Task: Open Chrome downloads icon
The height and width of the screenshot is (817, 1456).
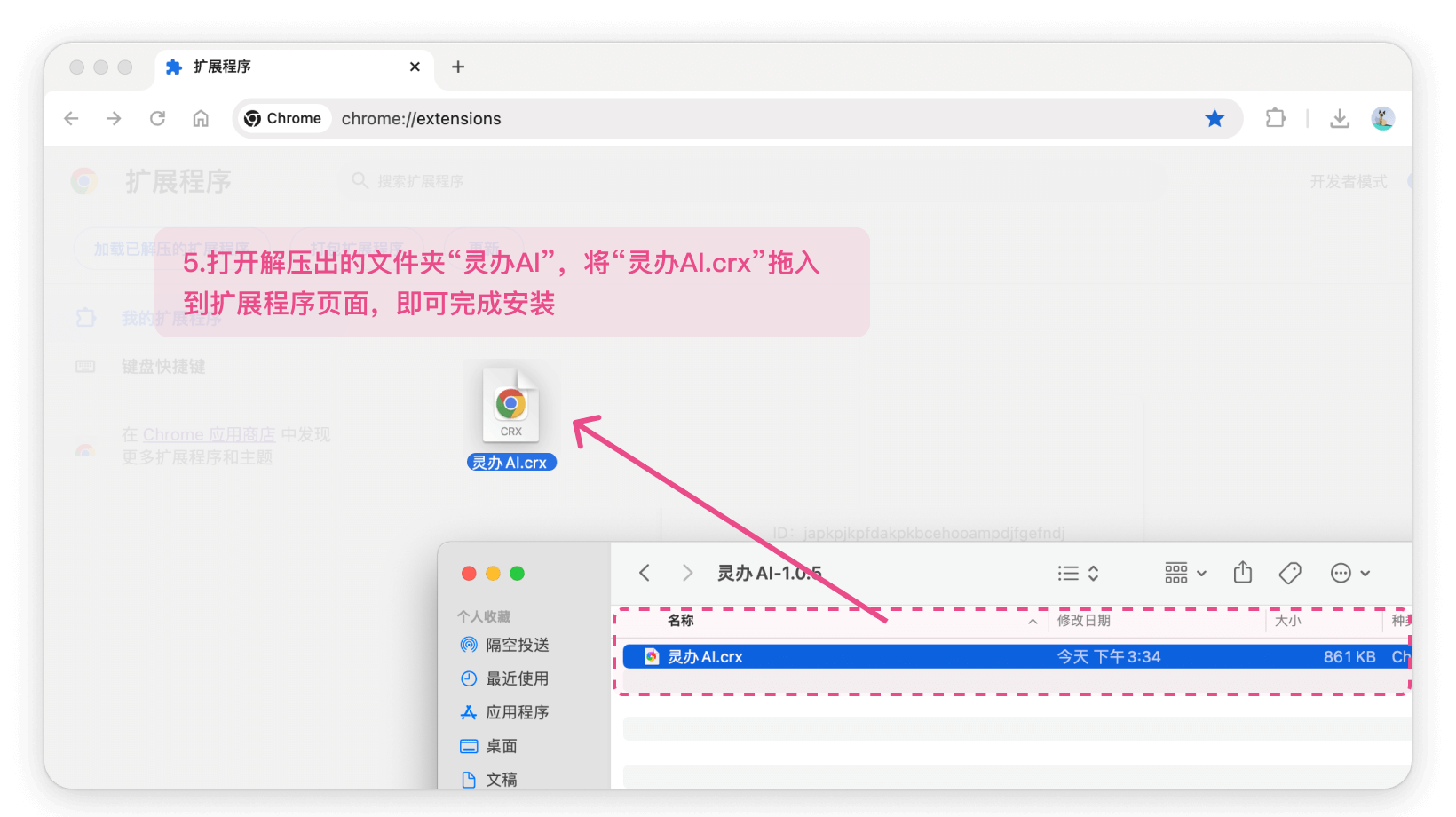Action: [1340, 118]
